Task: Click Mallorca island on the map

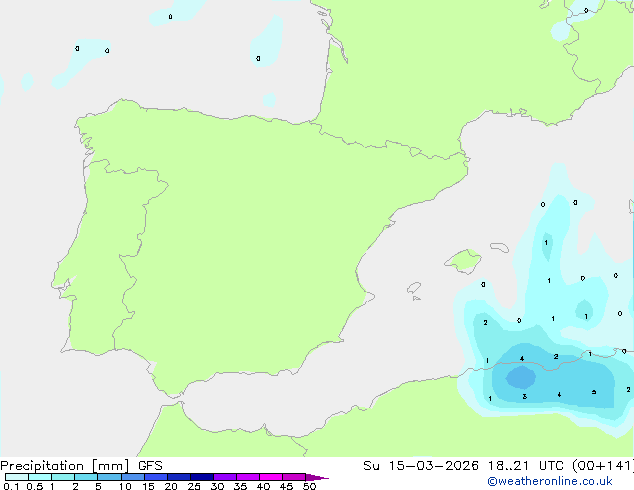Action: pos(463,261)
